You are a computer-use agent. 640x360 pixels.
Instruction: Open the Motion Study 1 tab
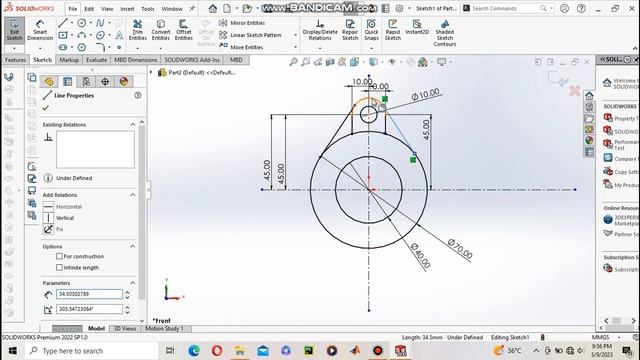click(164, 329)
